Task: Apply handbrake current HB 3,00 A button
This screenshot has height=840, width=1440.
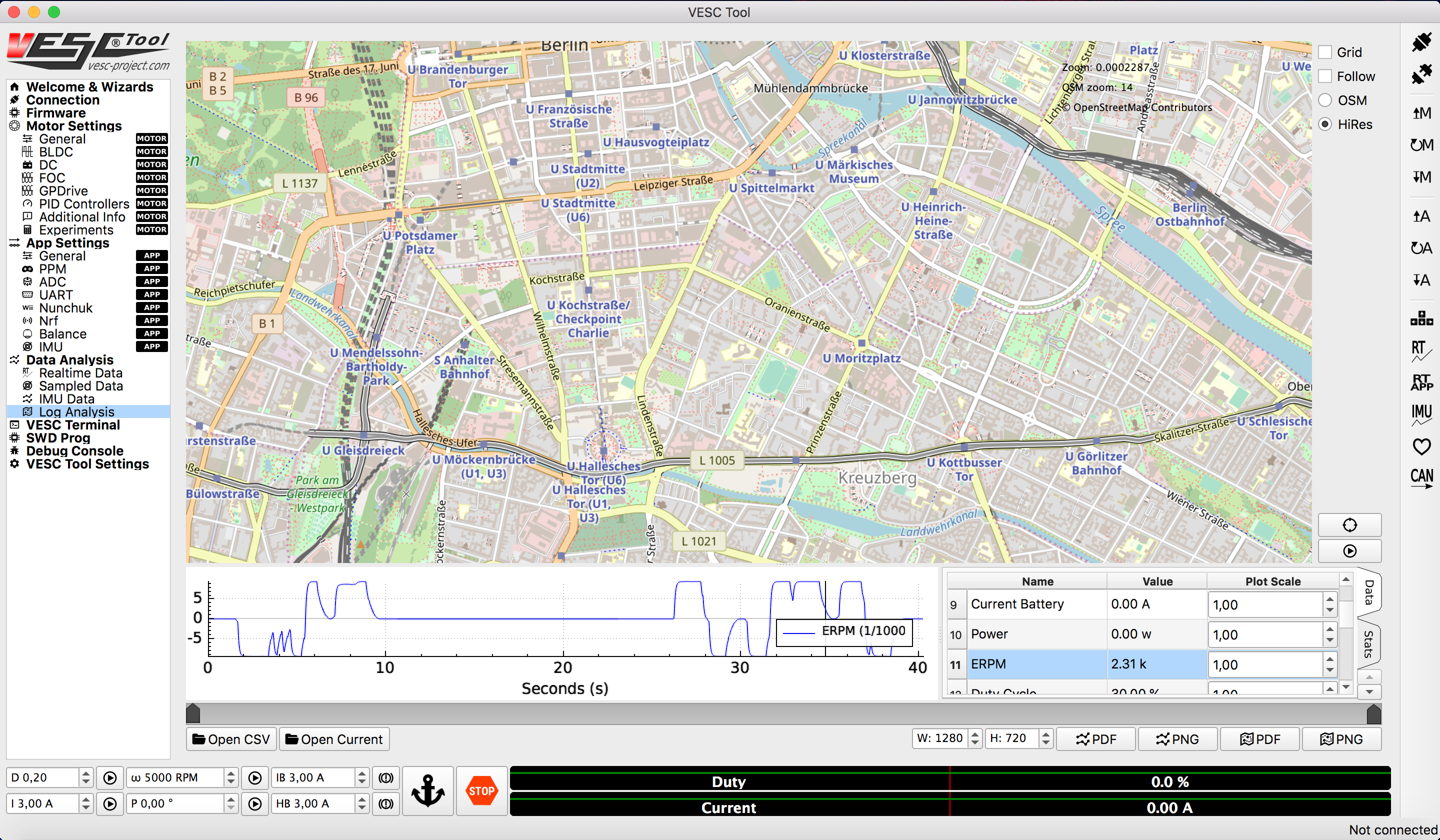Action: (x=385, y=804)
